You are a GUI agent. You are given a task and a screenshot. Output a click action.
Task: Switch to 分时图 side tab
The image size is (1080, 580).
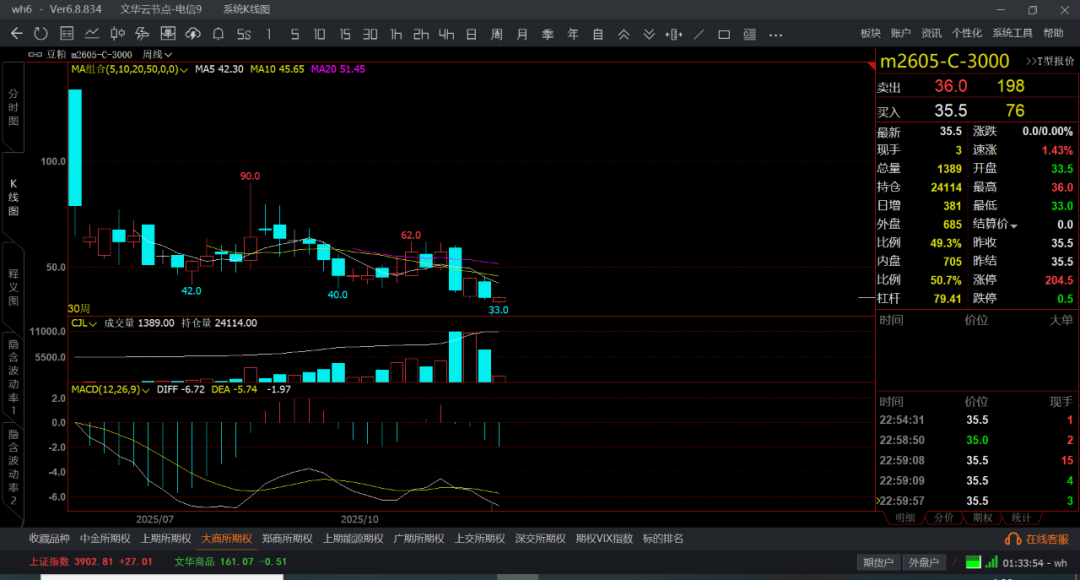pos(13,107)
